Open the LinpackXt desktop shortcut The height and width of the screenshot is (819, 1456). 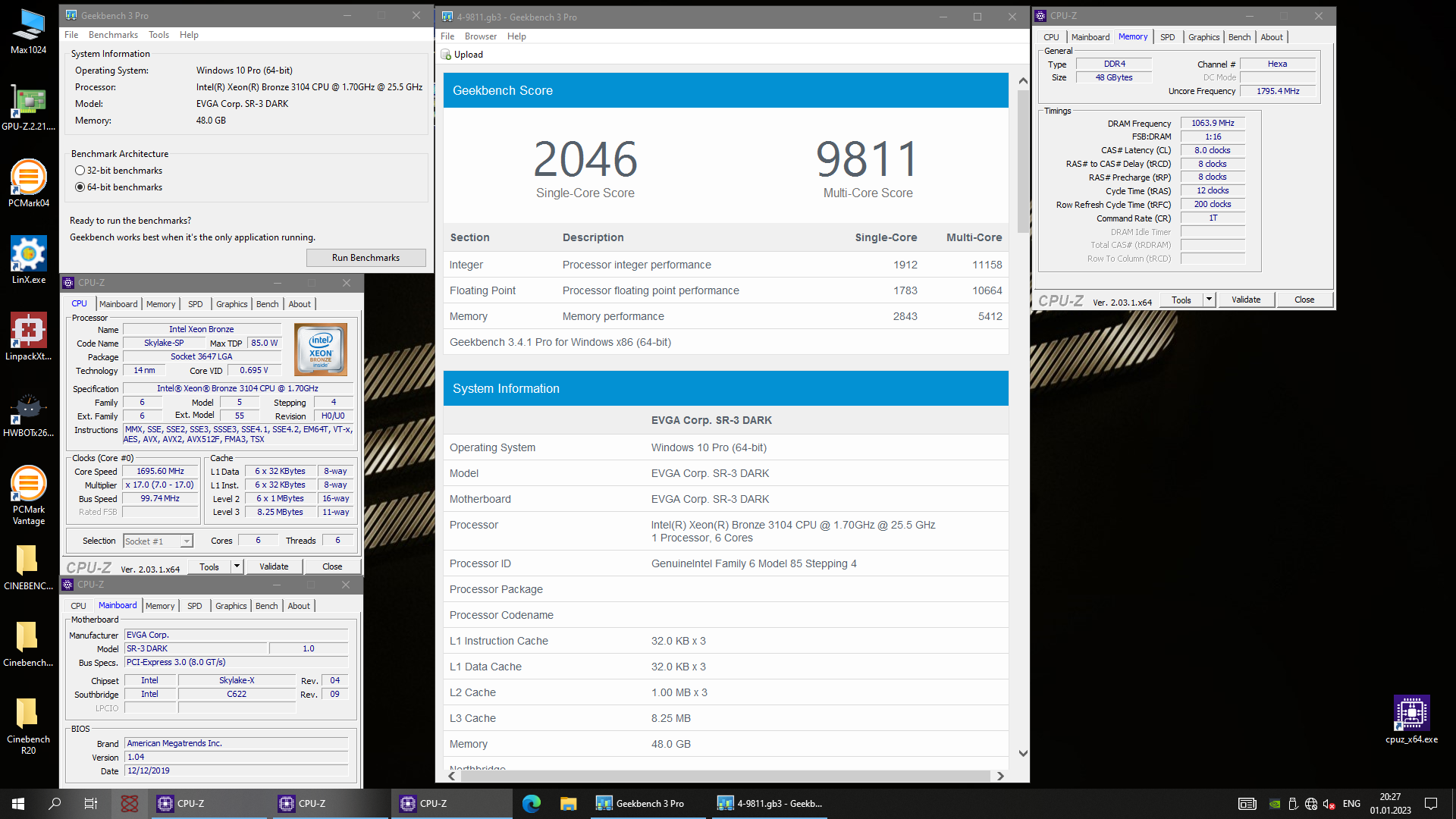(28, 337)
